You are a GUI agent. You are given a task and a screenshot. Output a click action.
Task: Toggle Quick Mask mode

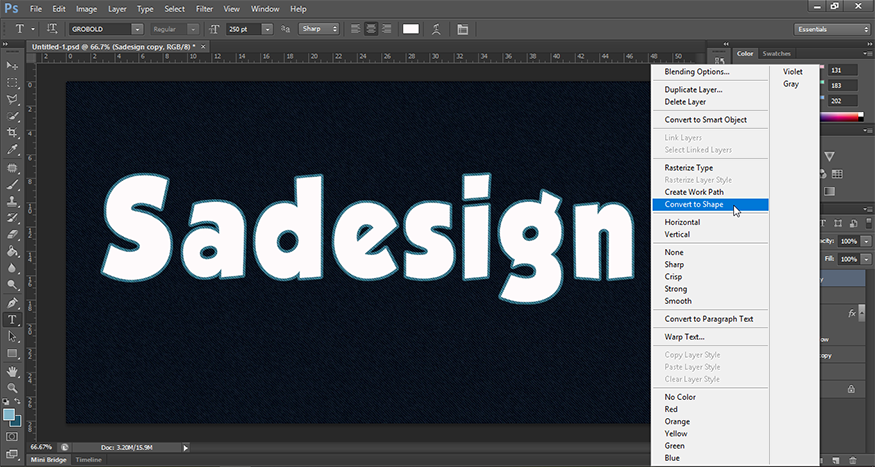point(12,436)
